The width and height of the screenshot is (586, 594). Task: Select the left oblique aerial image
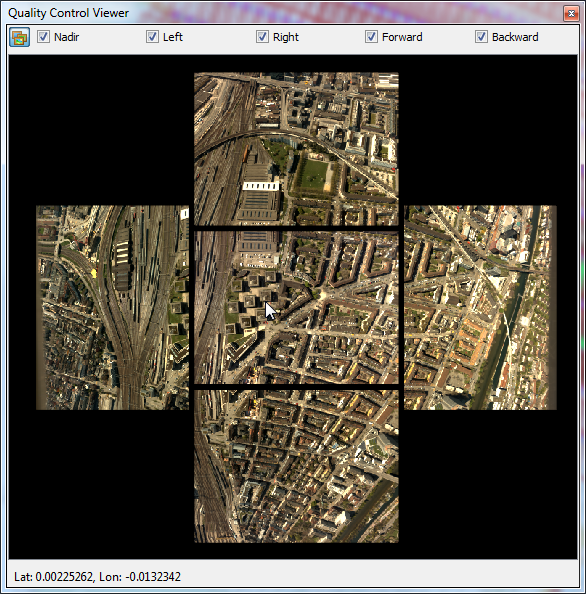(113, 308)
